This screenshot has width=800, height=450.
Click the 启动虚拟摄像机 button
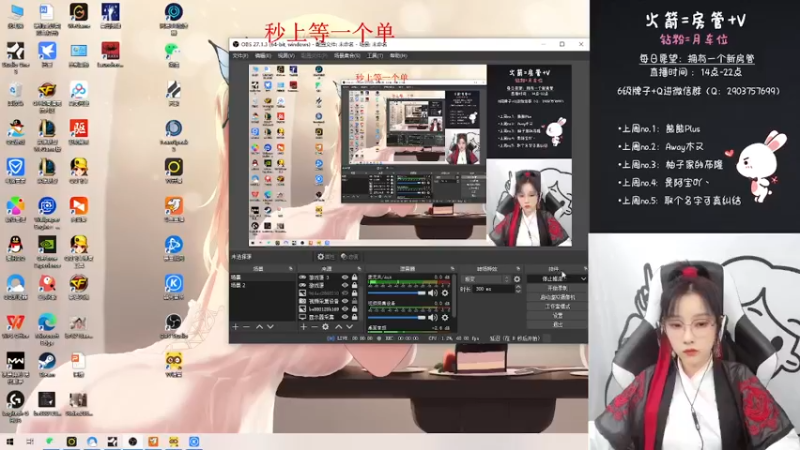tap(557, 297)
